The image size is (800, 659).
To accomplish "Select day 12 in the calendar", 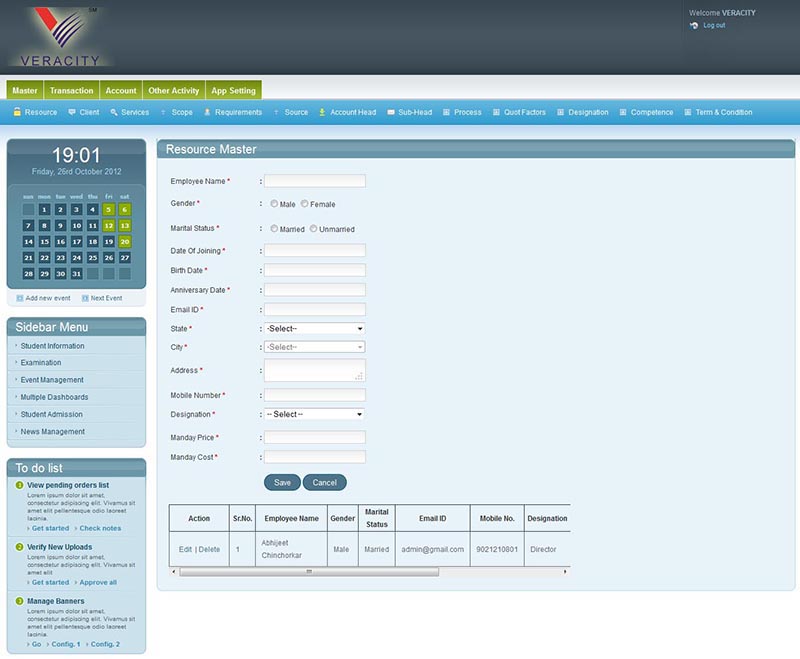I will [109, 225].
